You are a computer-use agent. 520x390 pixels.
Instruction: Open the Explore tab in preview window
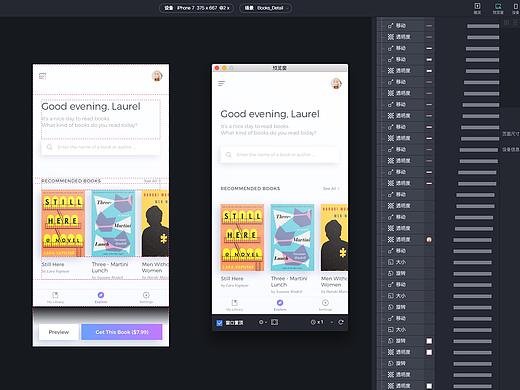(280, 305)
